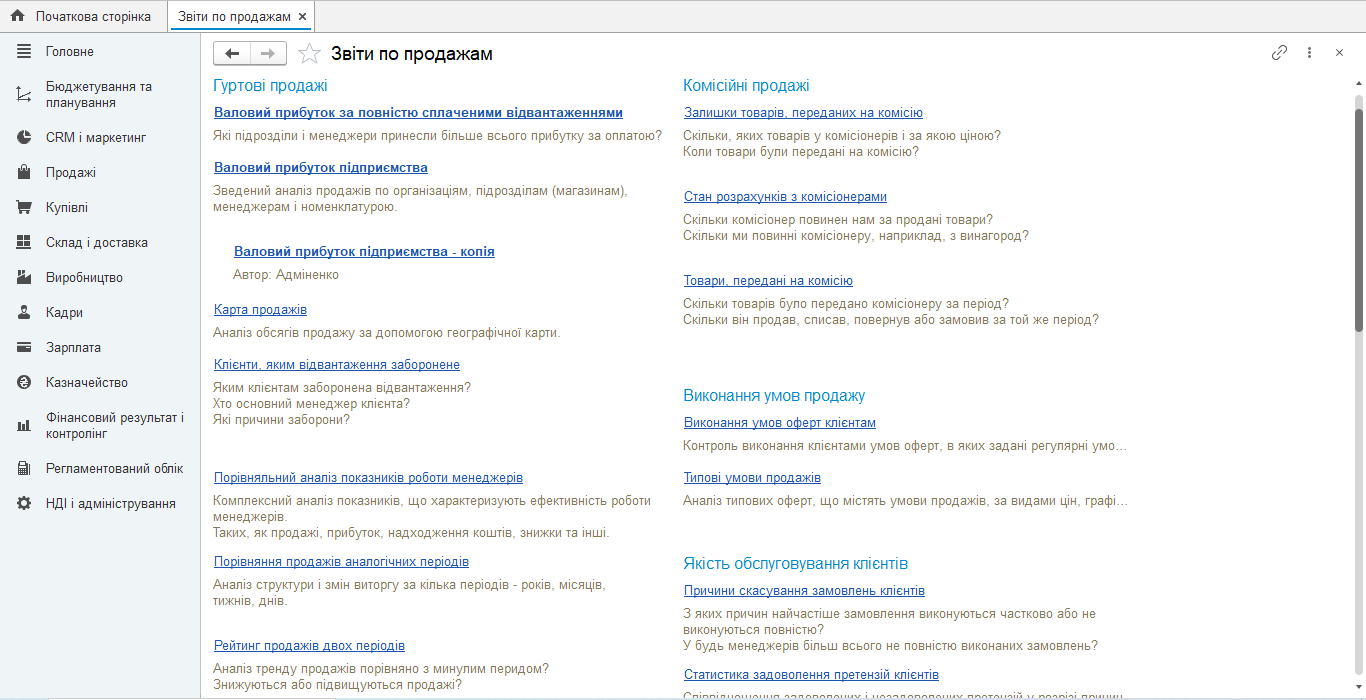Click the Кадри person icon
This screenshot has height=700, width=1366.
[24, 313]
